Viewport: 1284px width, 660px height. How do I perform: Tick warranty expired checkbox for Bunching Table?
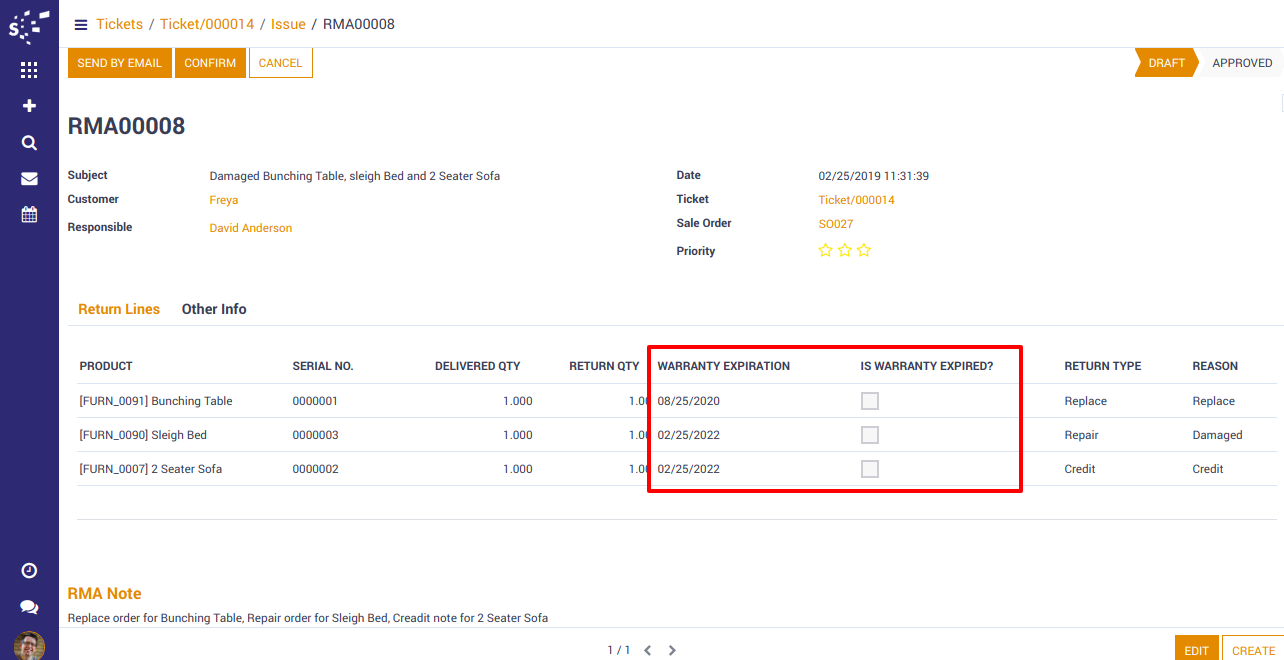(x=870, y=401)
